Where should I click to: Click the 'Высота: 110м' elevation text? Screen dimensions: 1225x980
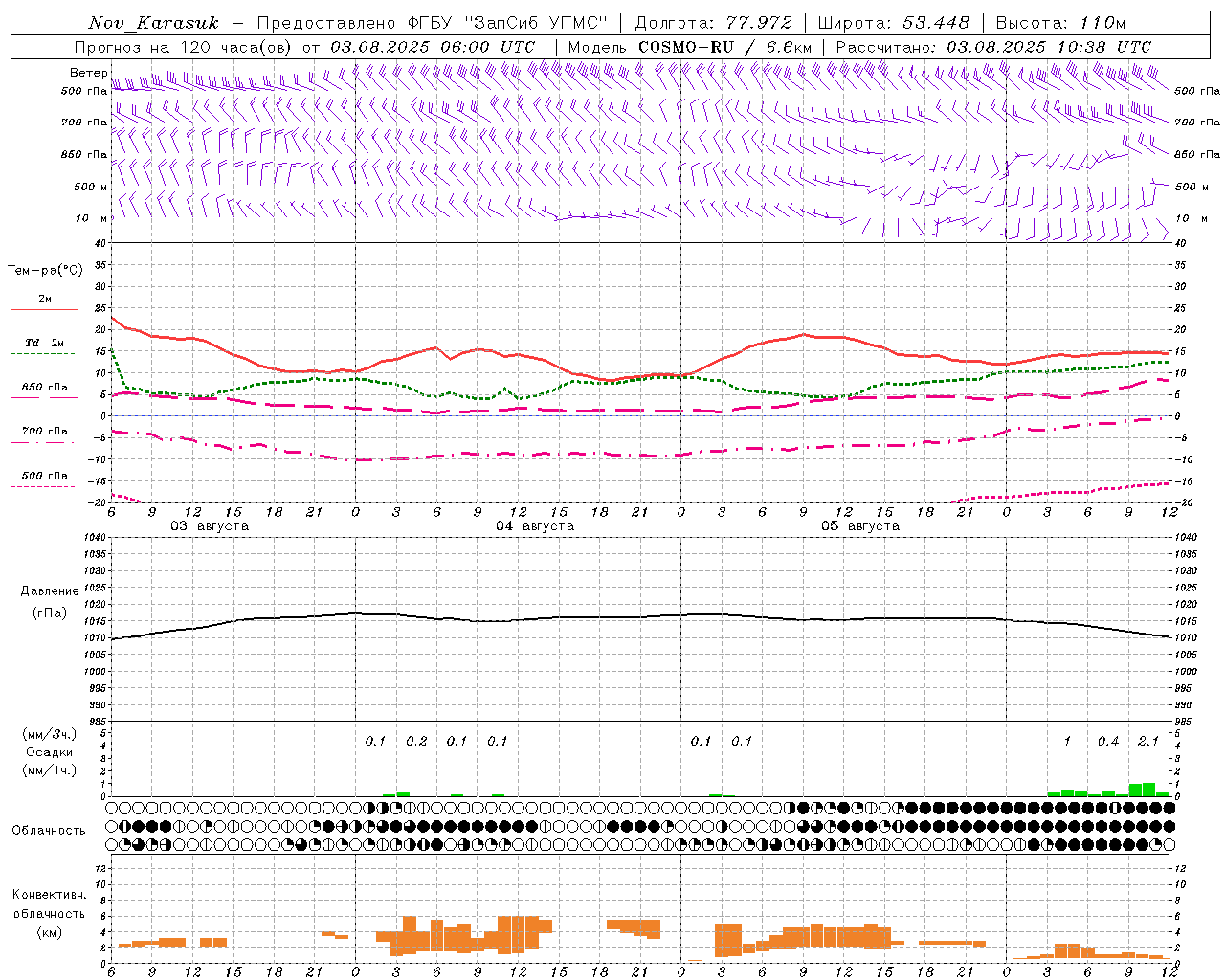click(1060, 23)
